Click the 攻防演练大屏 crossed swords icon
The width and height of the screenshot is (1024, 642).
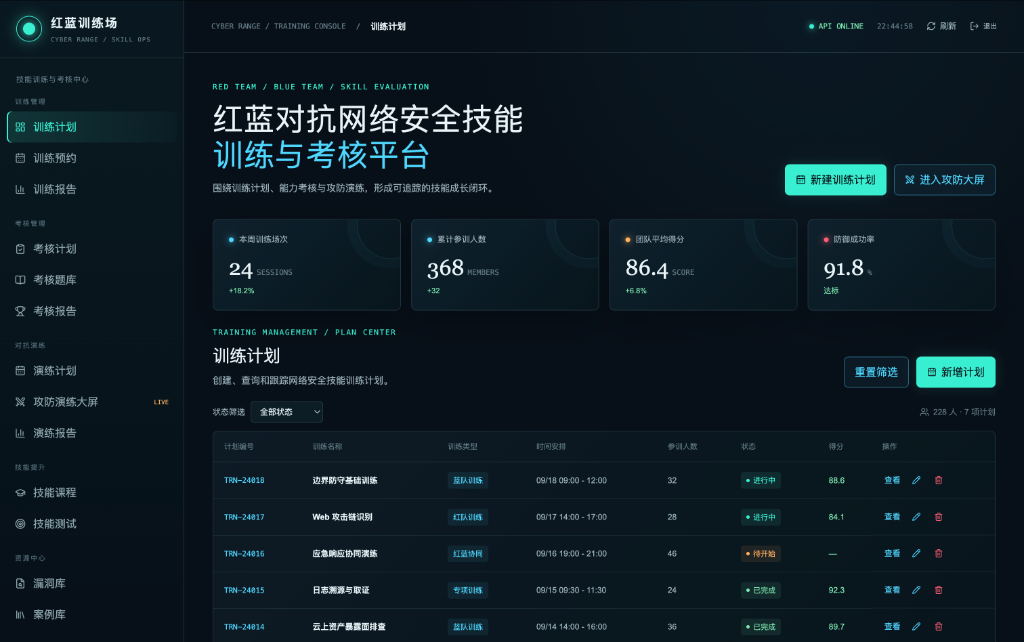click(20, 402)
